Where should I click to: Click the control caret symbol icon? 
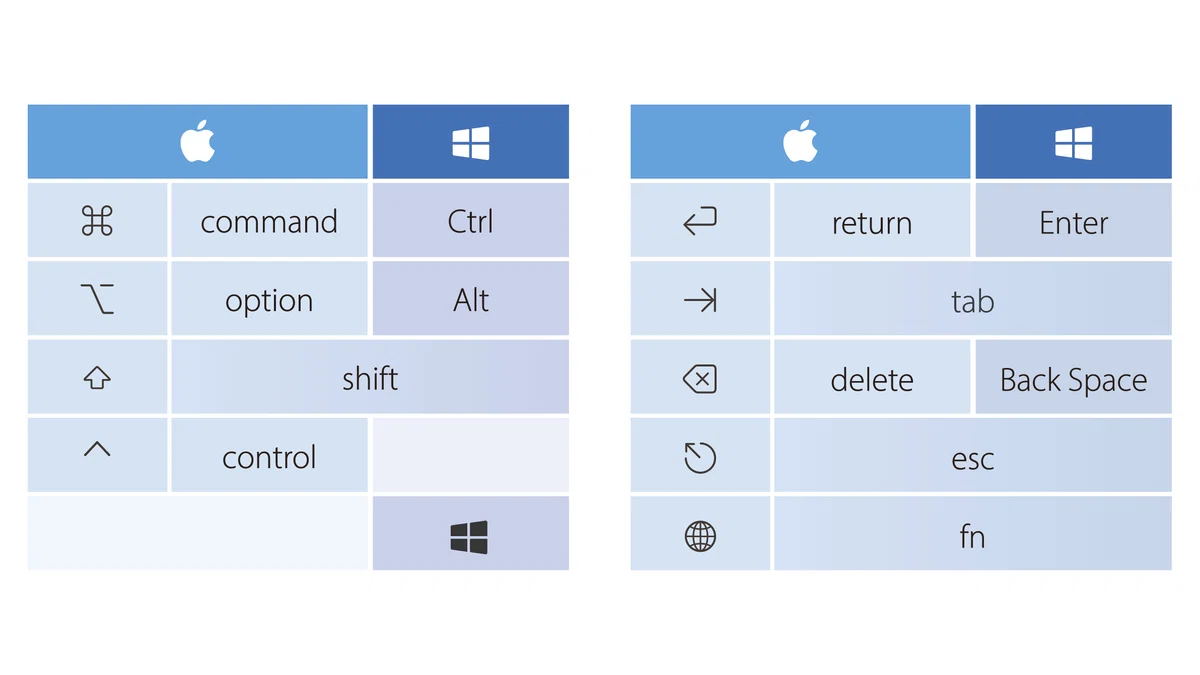[x=97, y=449]
